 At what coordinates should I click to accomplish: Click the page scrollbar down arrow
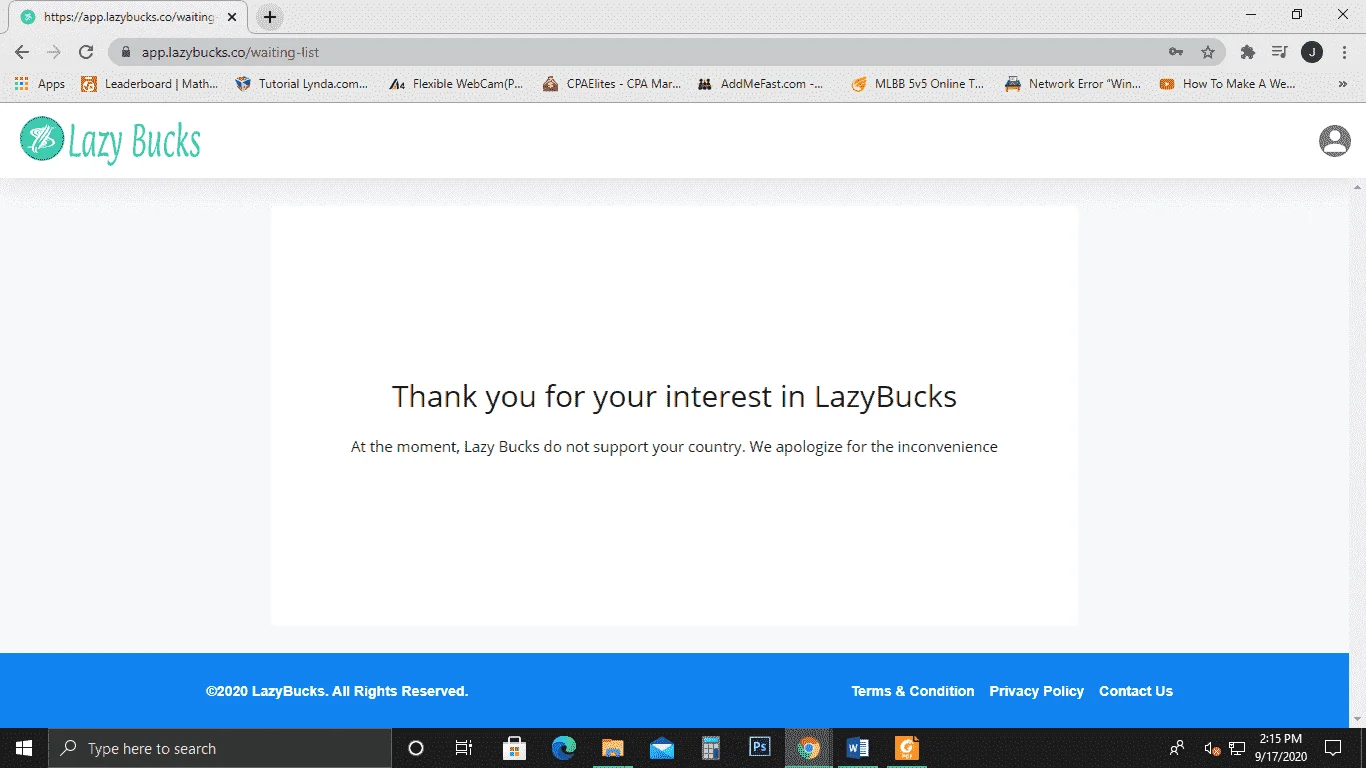[1358, 719]
